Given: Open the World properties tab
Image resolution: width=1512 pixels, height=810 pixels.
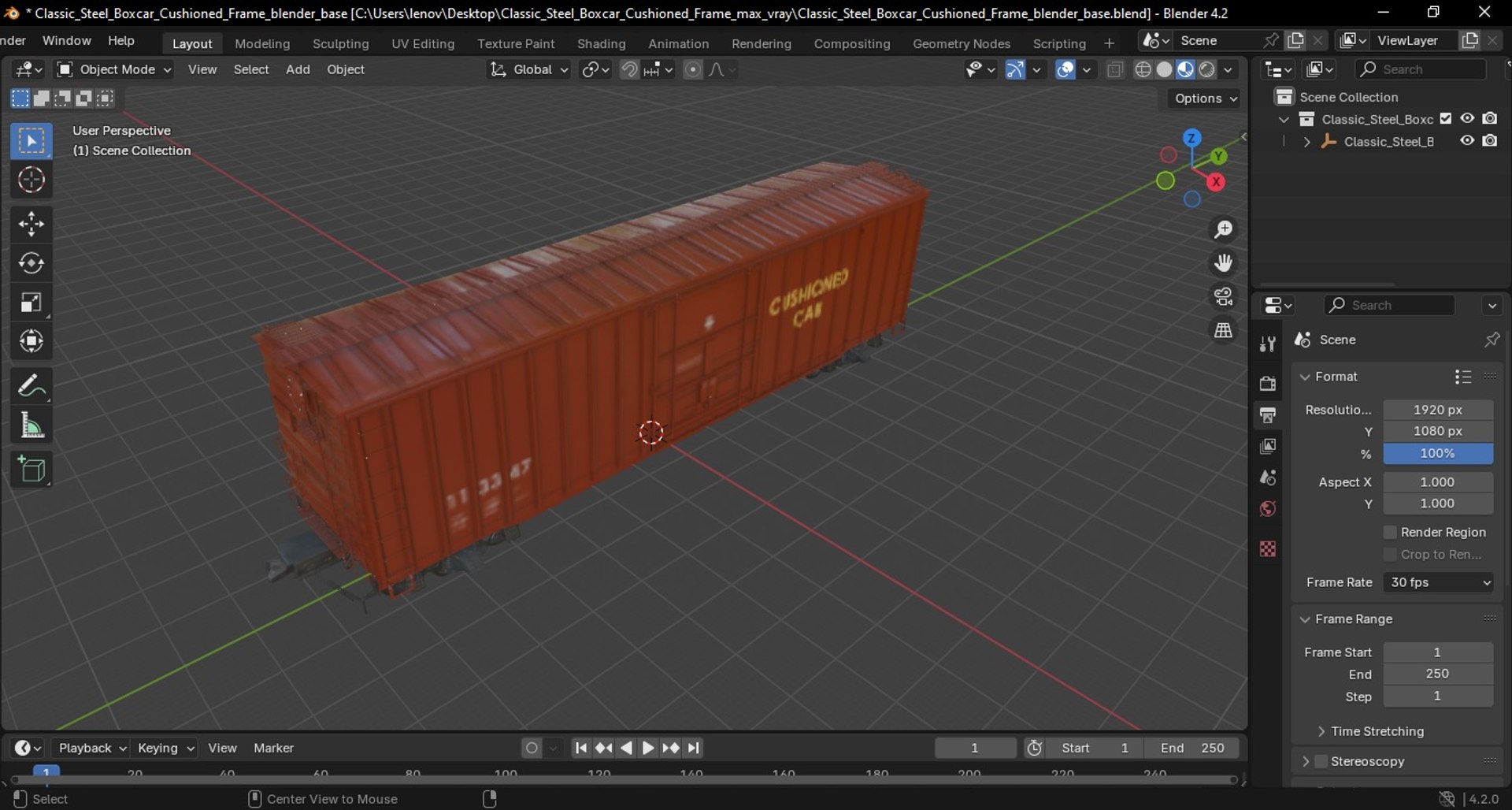Looking at the screenshot, I should pos(1267,509).
